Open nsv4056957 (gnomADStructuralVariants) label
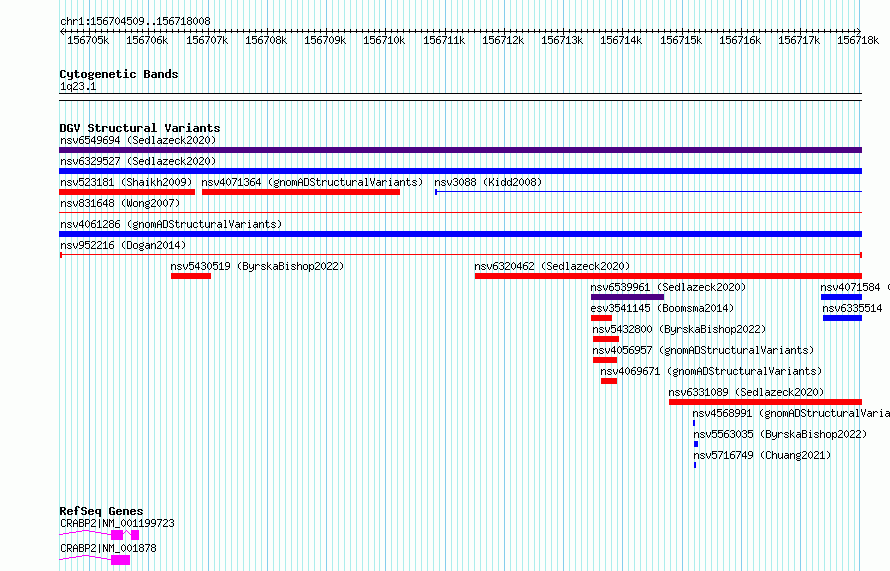The width and height of the screenshot is (890, 571). (703, 350)
